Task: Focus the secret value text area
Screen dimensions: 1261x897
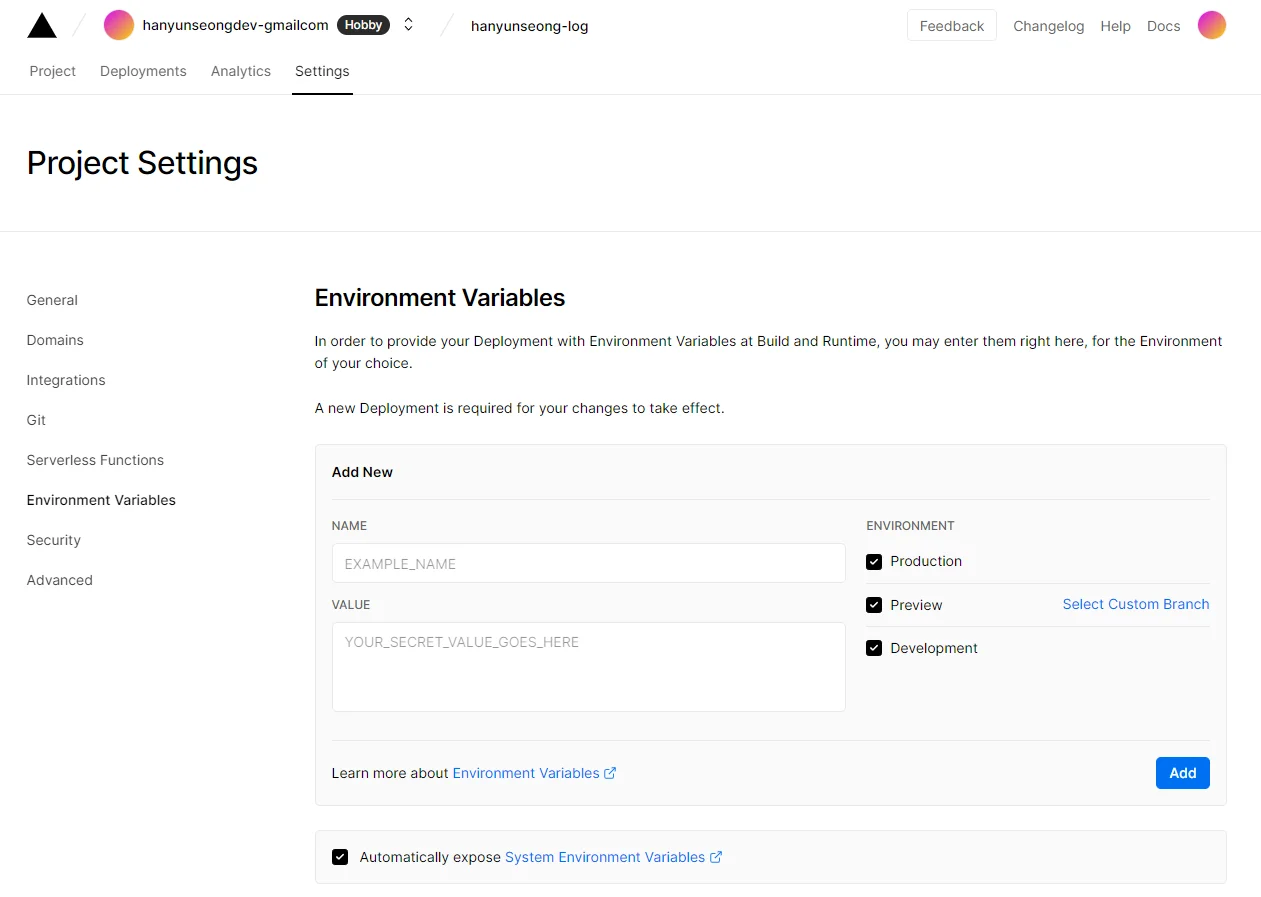Action: click(x=589, y=667)
